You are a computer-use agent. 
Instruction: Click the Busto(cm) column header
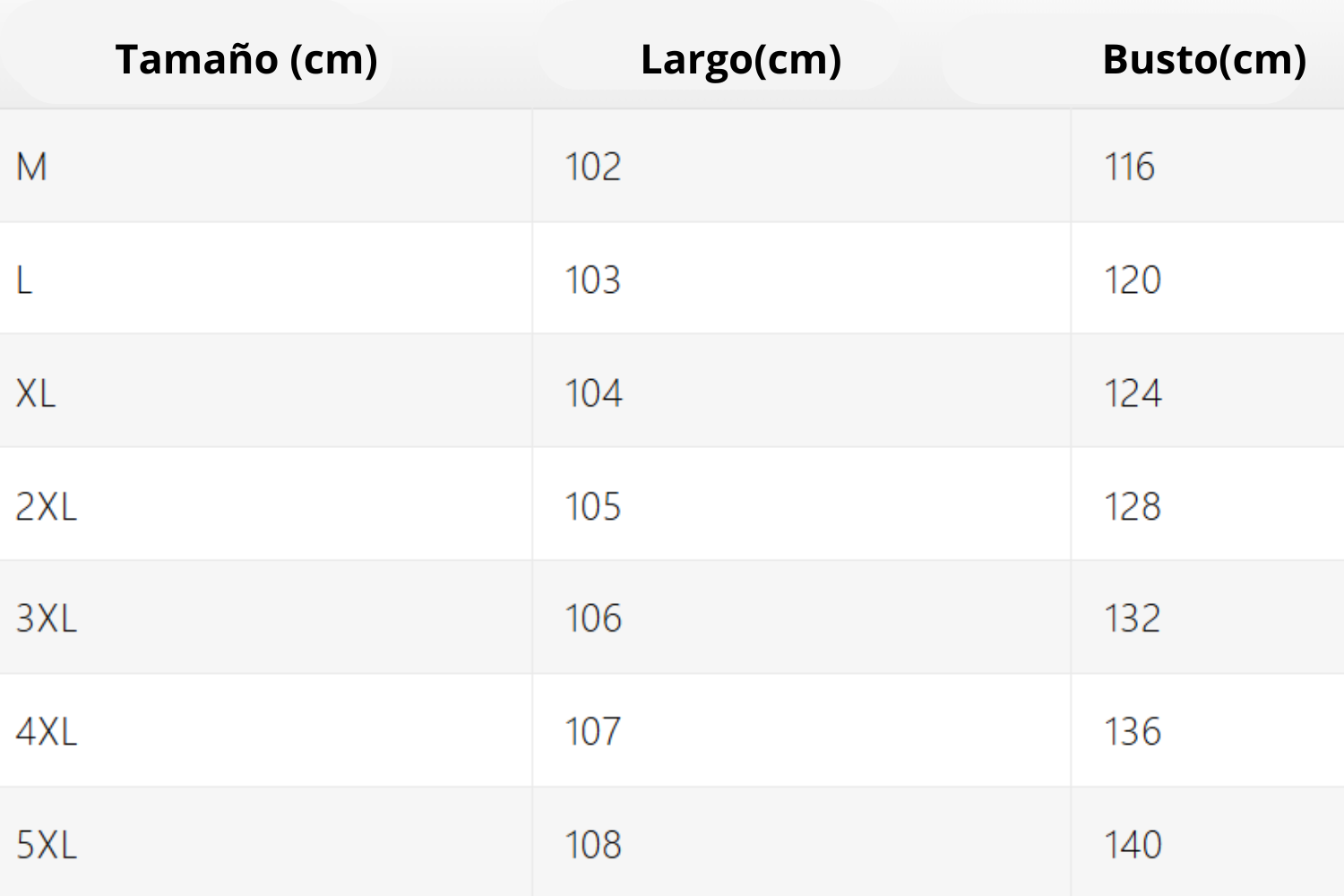click(1203, 59)
